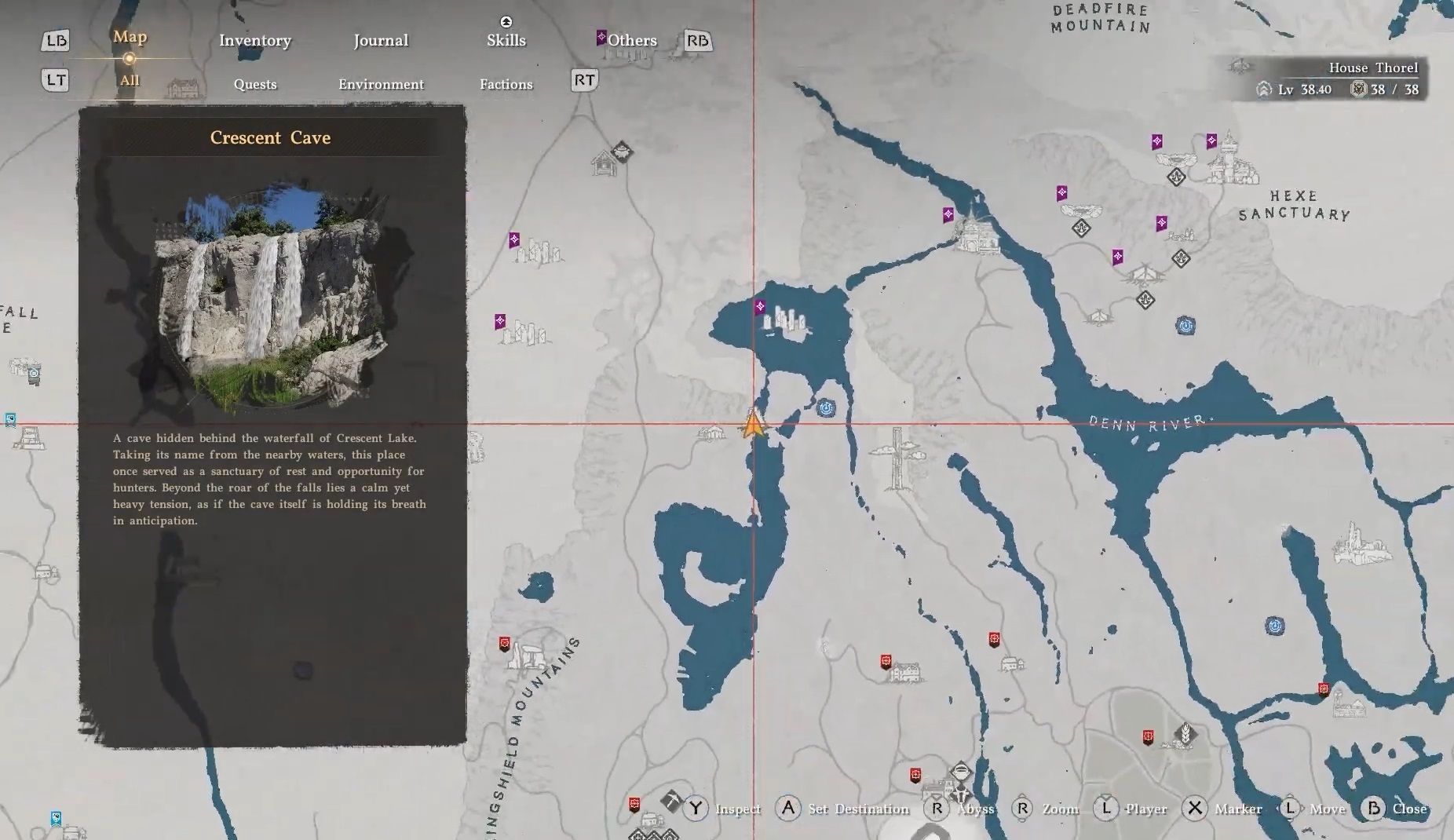Select the blue swirl waypoint nearest the player arrow
This screenshot has height=840, width=1454.
click(x=826, y=407)
